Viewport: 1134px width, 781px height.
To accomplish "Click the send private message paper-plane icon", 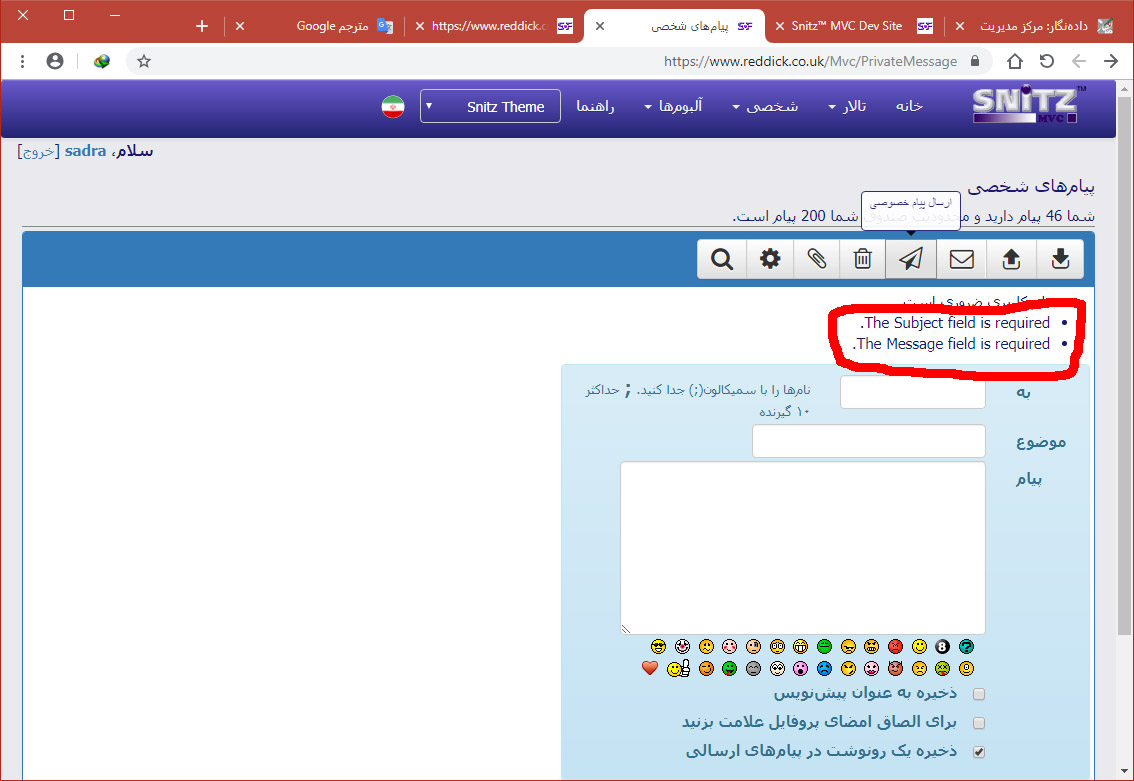I will click(910, 260).
